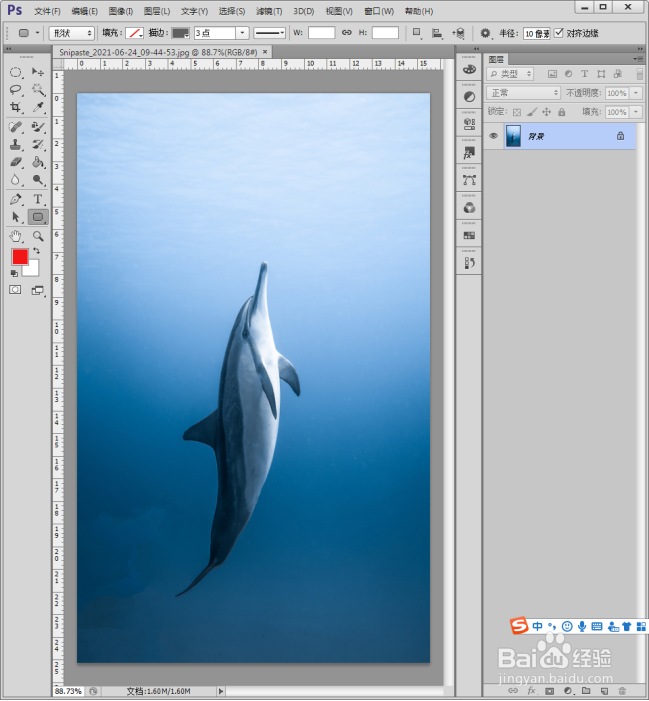Screen dimensions: 649x701
Task: Select the Lasso tool
Action: (16, 90)
